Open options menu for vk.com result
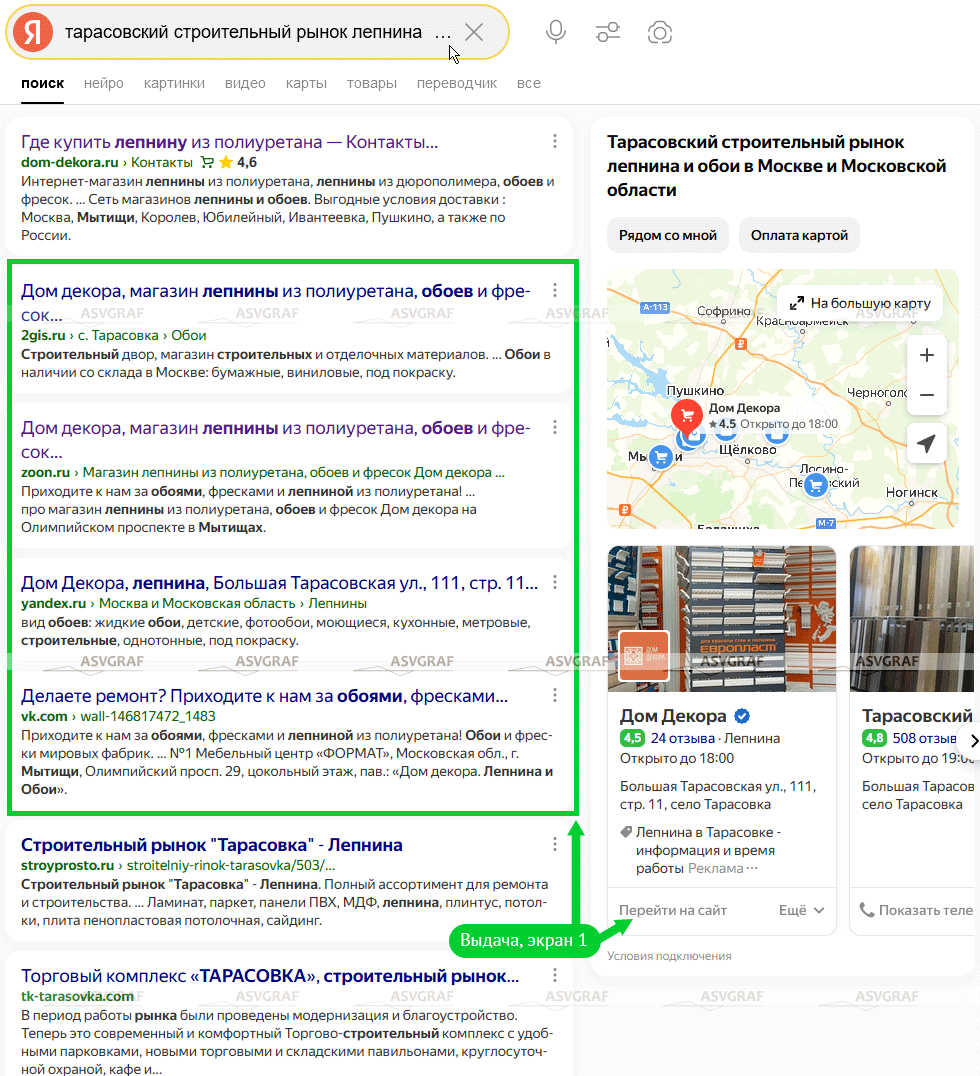This screenshot has width=980, height=1076. click(555, 695)
